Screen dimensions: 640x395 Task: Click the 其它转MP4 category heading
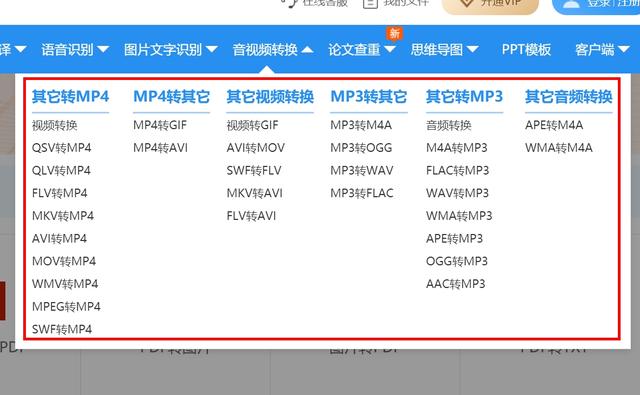pos(71,97)
